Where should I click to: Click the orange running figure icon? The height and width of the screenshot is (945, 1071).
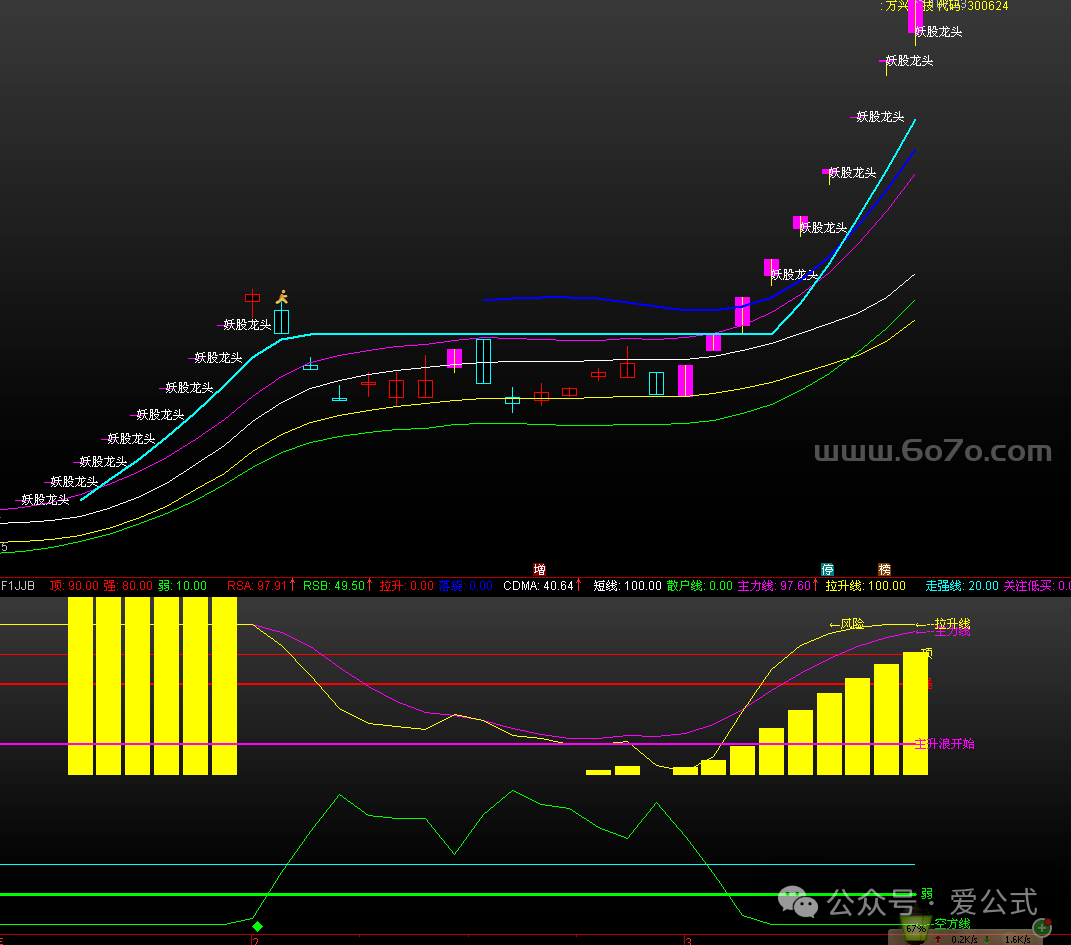pyautogui.click(x=282, y=297)
